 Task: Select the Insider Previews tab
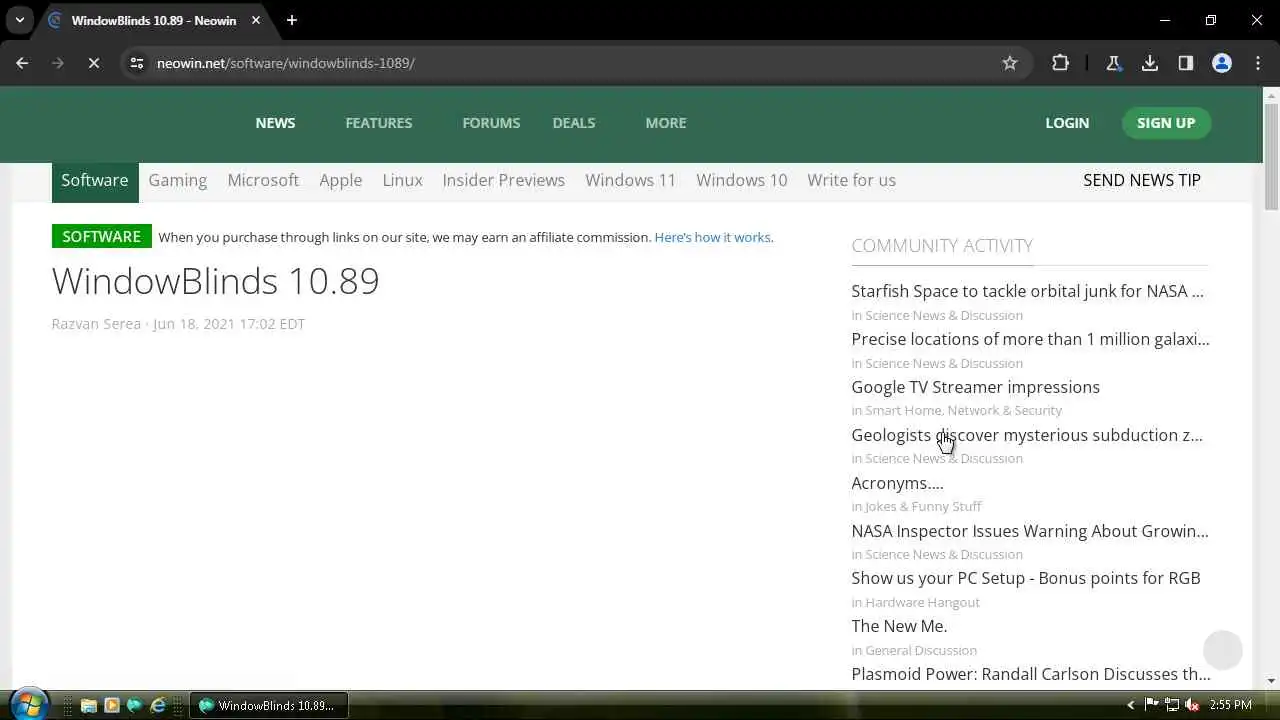[504, 180]
